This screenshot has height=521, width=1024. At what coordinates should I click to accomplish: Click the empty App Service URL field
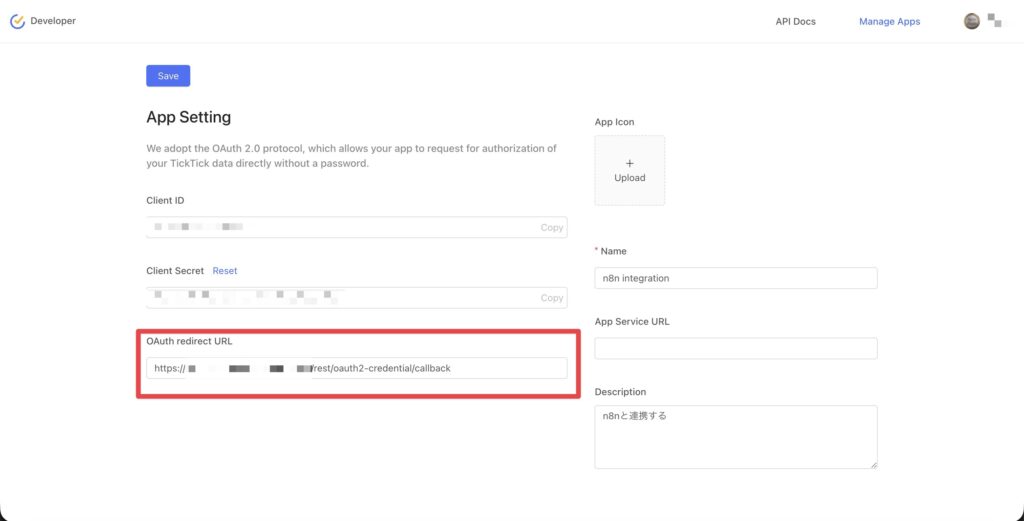pos(736,349)
